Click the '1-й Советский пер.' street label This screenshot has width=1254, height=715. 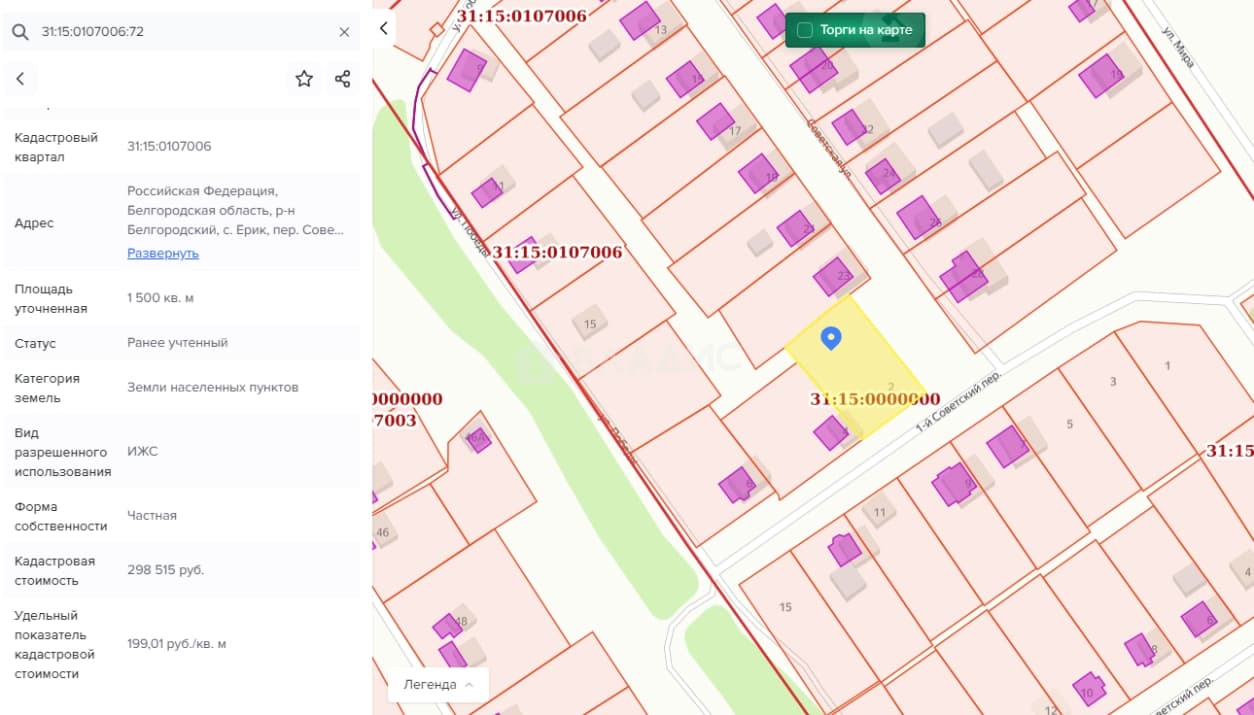(958, 401)
